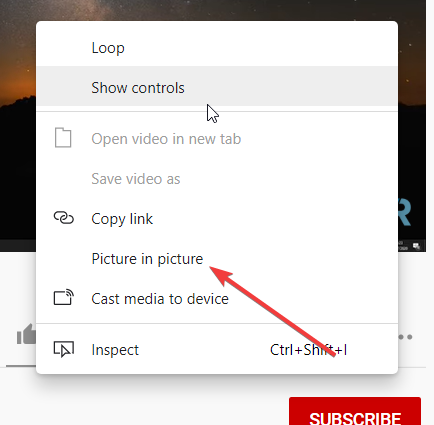Image resolution: width=434 pixels, height=425 pixels.
Task: Click the blank page icon in menu
Action: pyautogui.click(x=63, y=137)
